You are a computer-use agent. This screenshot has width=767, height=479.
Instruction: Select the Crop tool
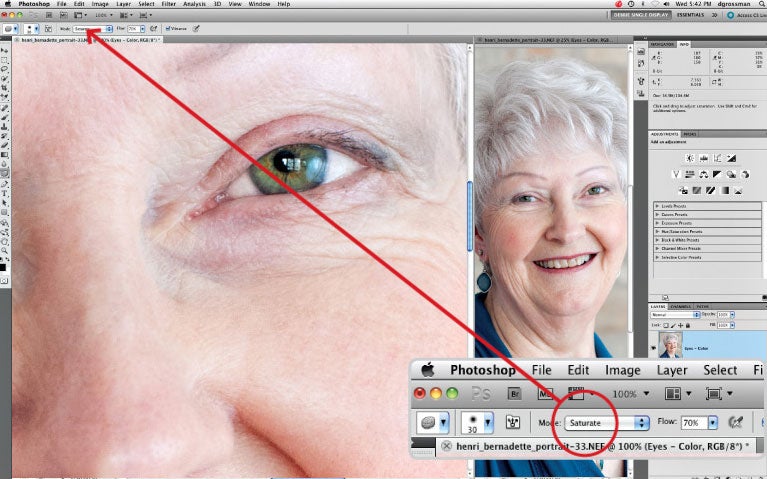[x=5, y=87]
